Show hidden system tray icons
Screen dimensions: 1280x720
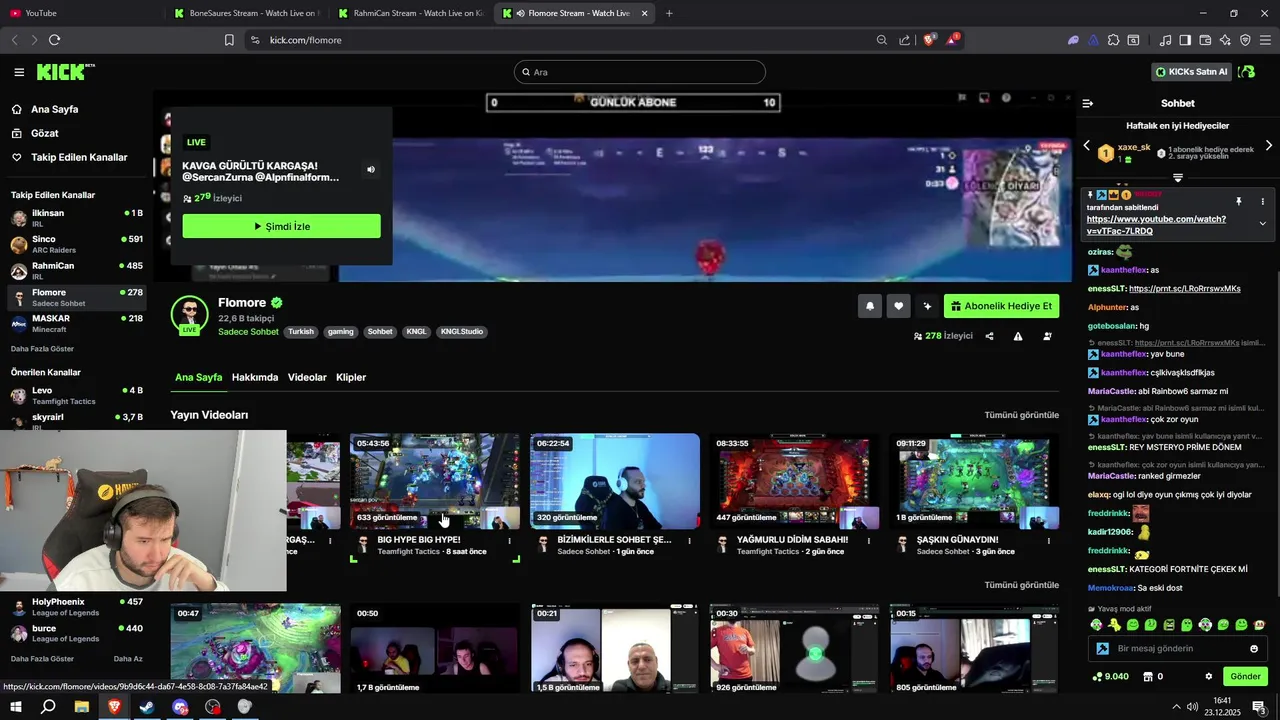1176,707
